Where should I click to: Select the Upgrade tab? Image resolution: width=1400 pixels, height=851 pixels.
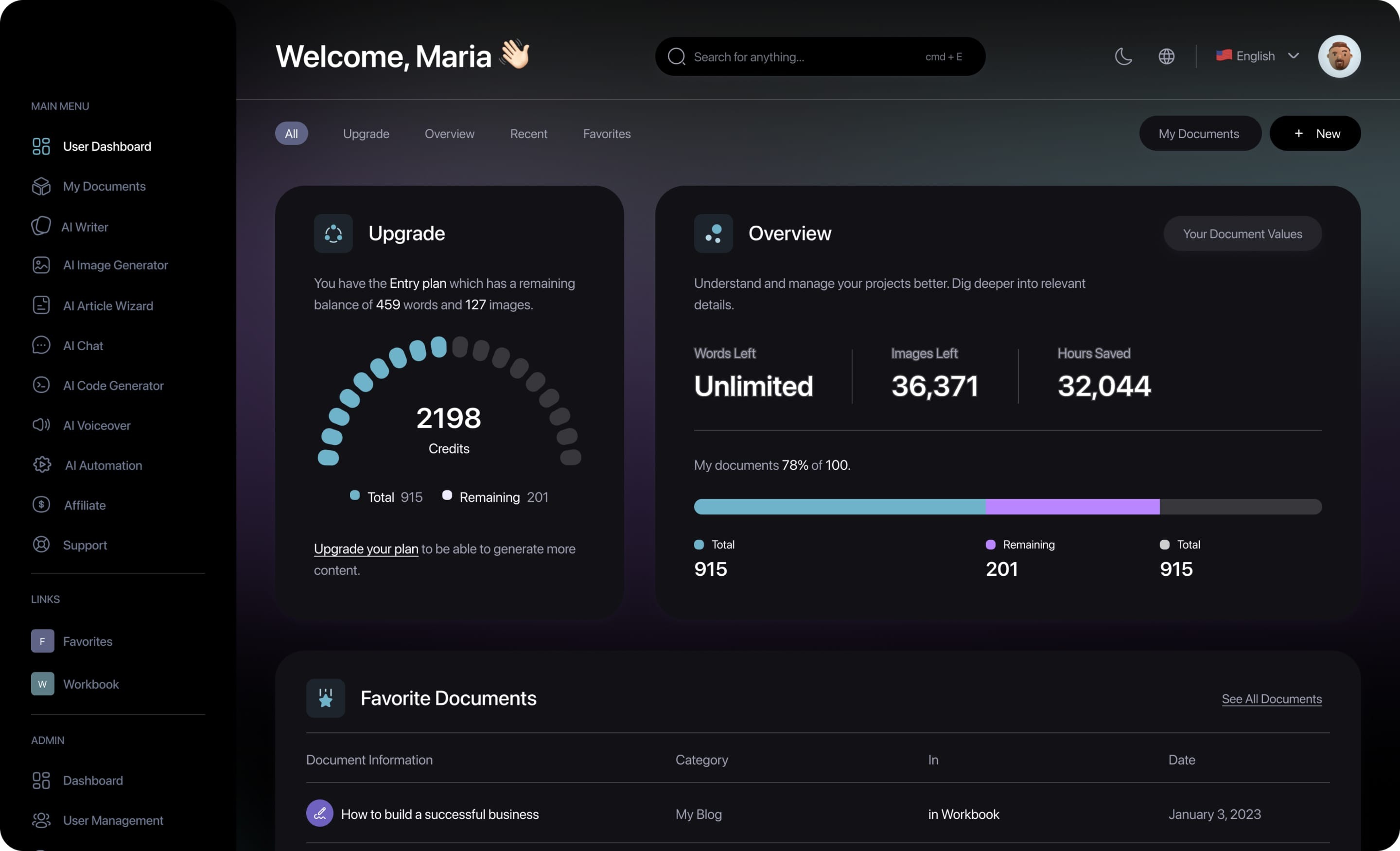[366, 134]
